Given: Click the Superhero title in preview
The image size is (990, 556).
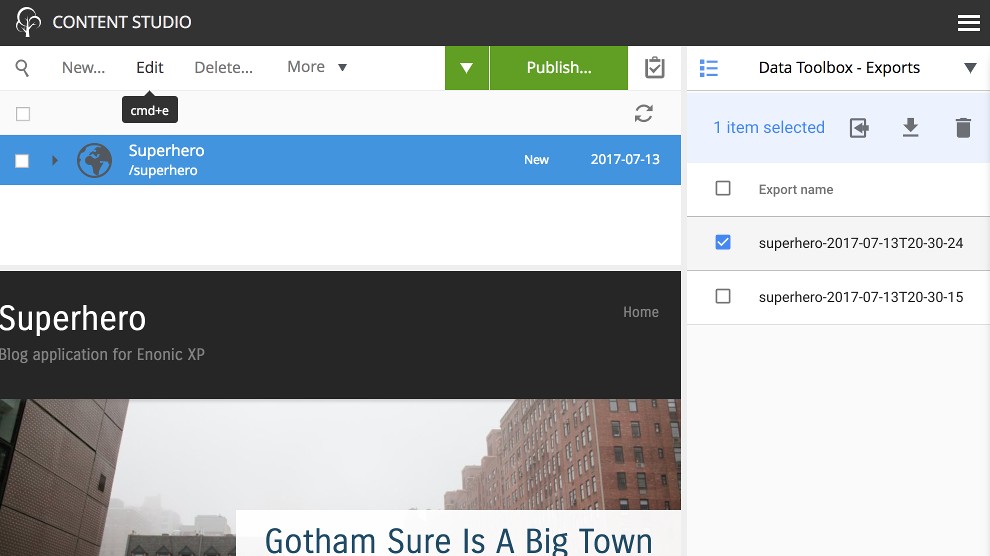Looking at the screenshot, I should point(73,318).
